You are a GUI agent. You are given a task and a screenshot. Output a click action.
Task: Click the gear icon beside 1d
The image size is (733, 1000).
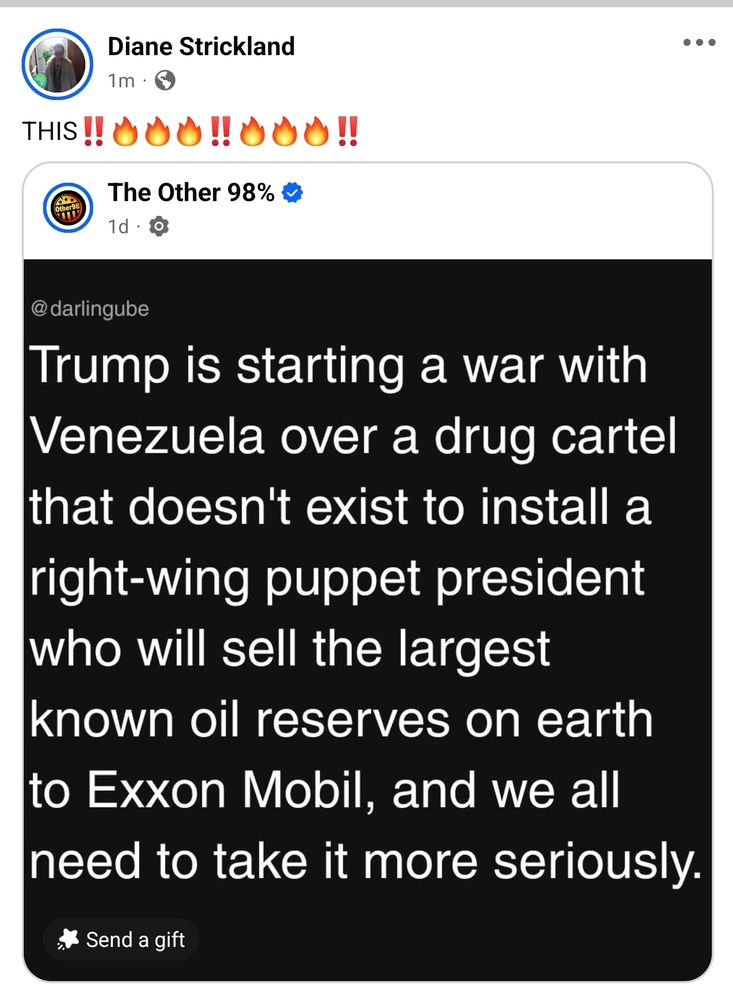(158, 227)
